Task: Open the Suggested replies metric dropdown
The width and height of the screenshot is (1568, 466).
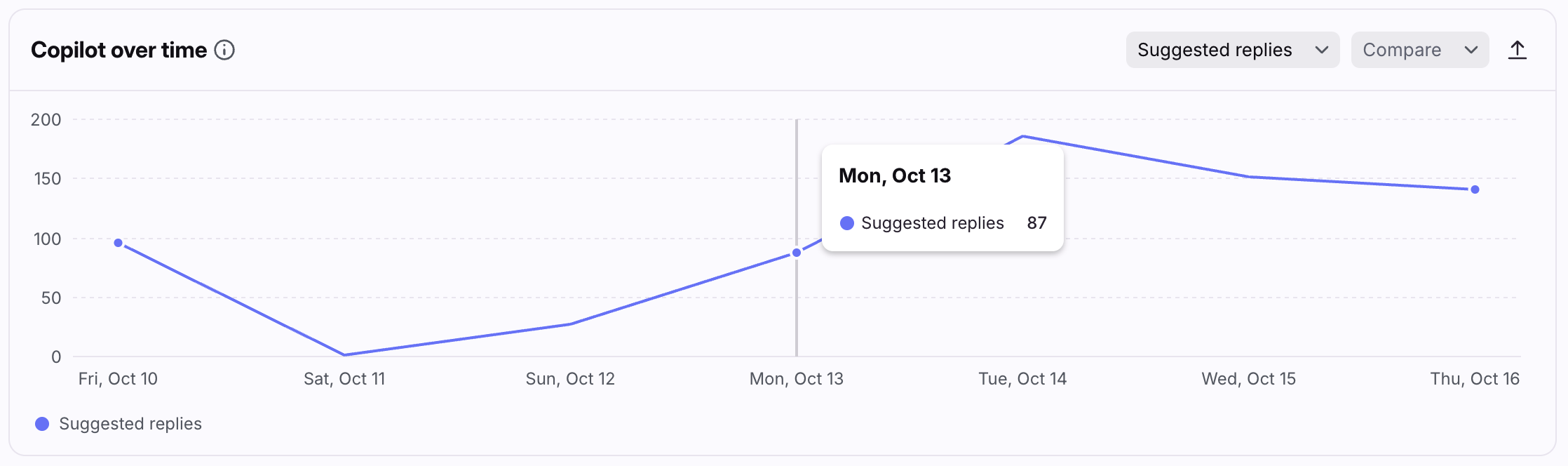Action: click(1232, 50)
